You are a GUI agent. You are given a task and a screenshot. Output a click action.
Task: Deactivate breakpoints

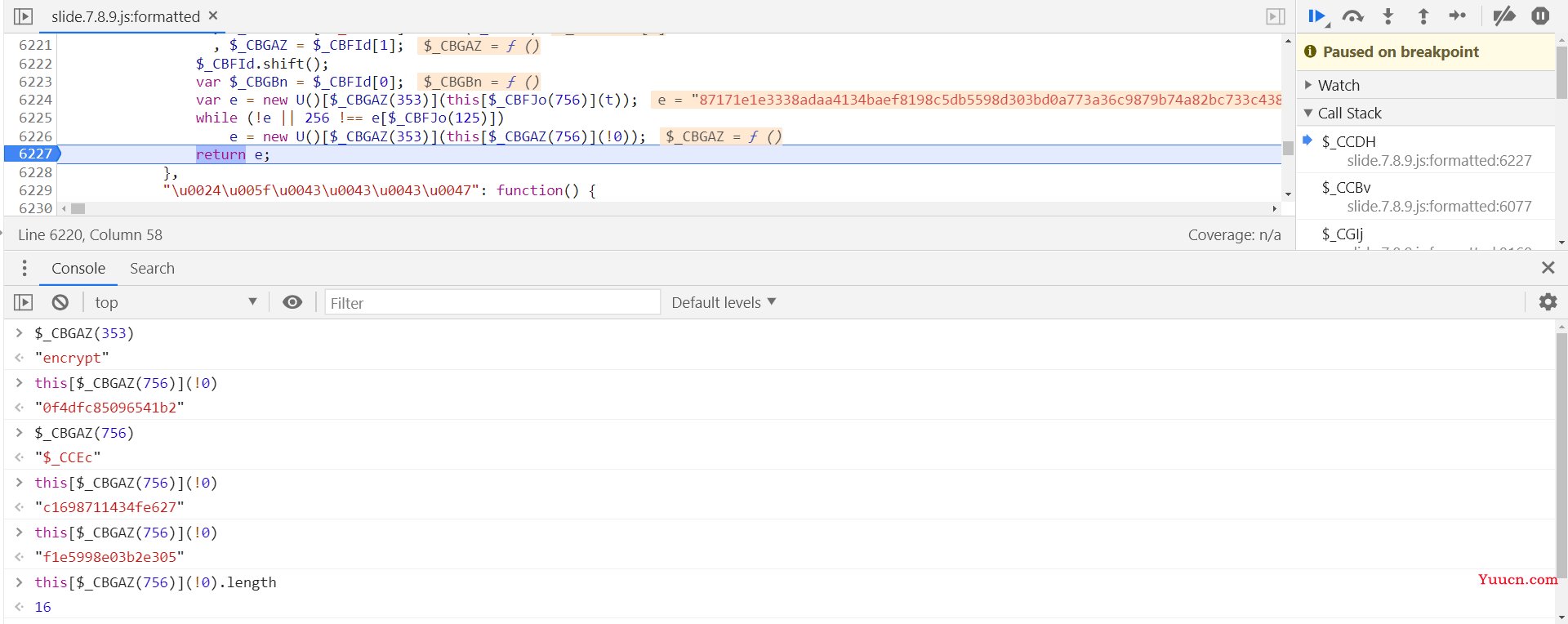(x=1503, y=16)
